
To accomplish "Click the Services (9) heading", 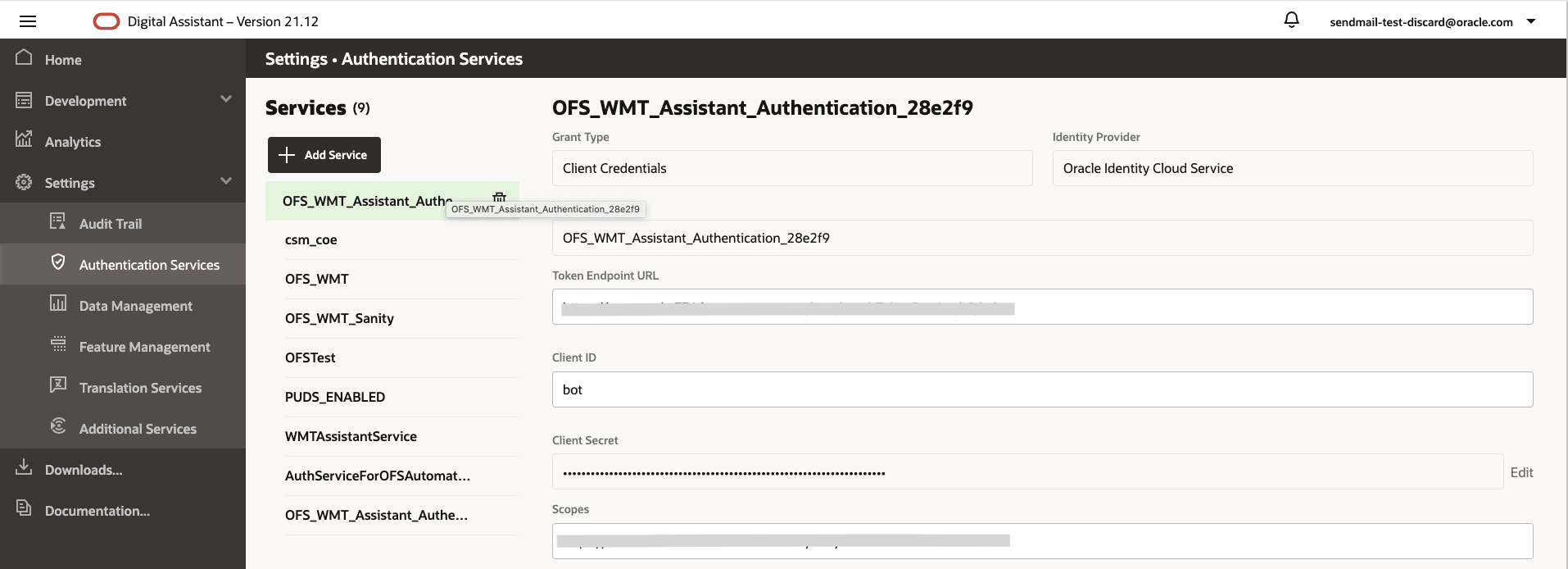I will (x=318, y=107).
